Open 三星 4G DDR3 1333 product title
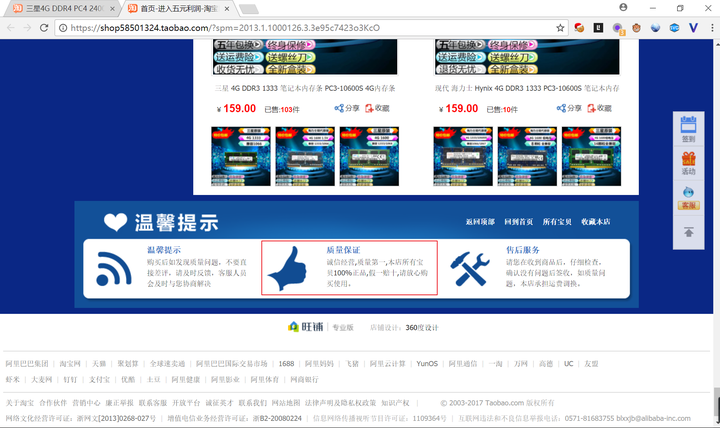This screenshot has width=720, height=428. (x=305, y=88)
